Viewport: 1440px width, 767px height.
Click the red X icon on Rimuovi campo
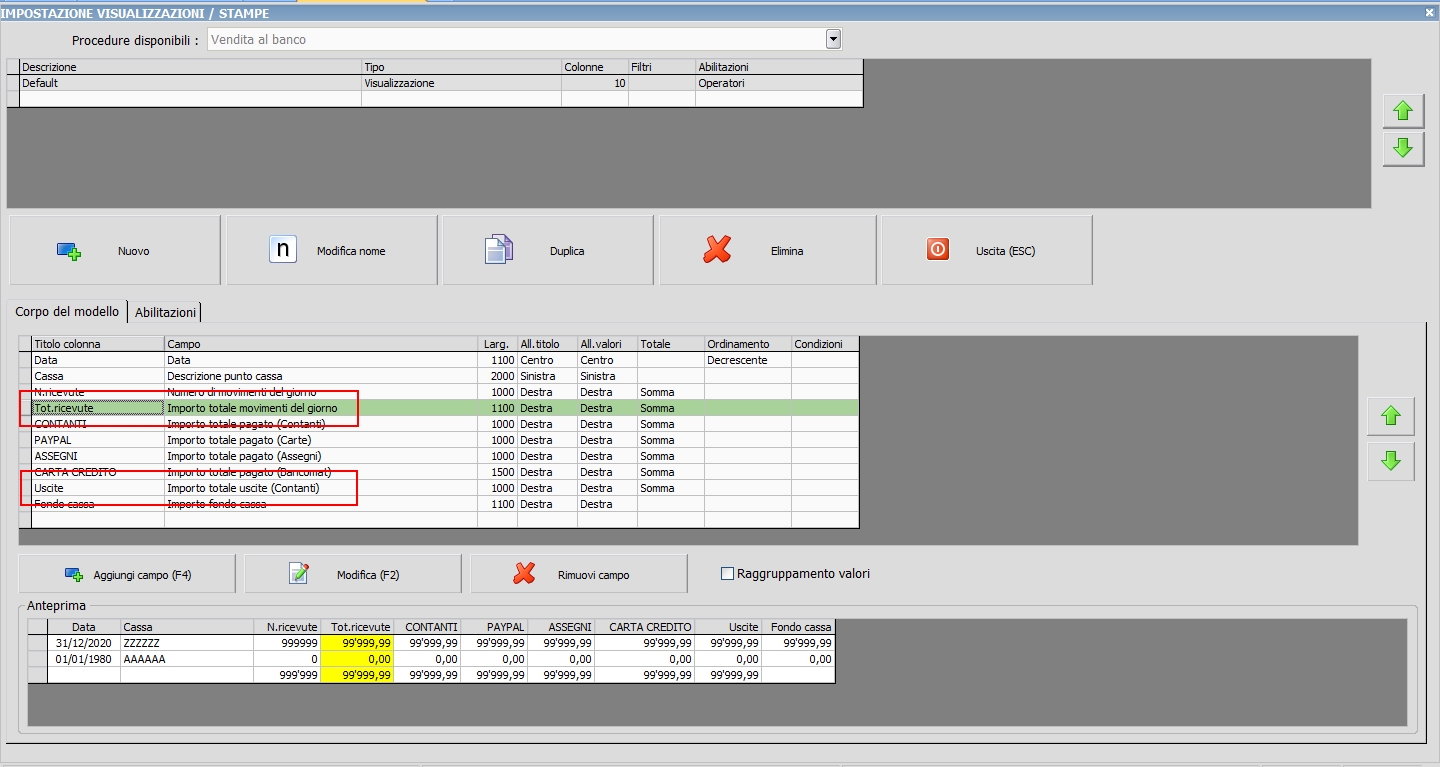click(524, 574)
